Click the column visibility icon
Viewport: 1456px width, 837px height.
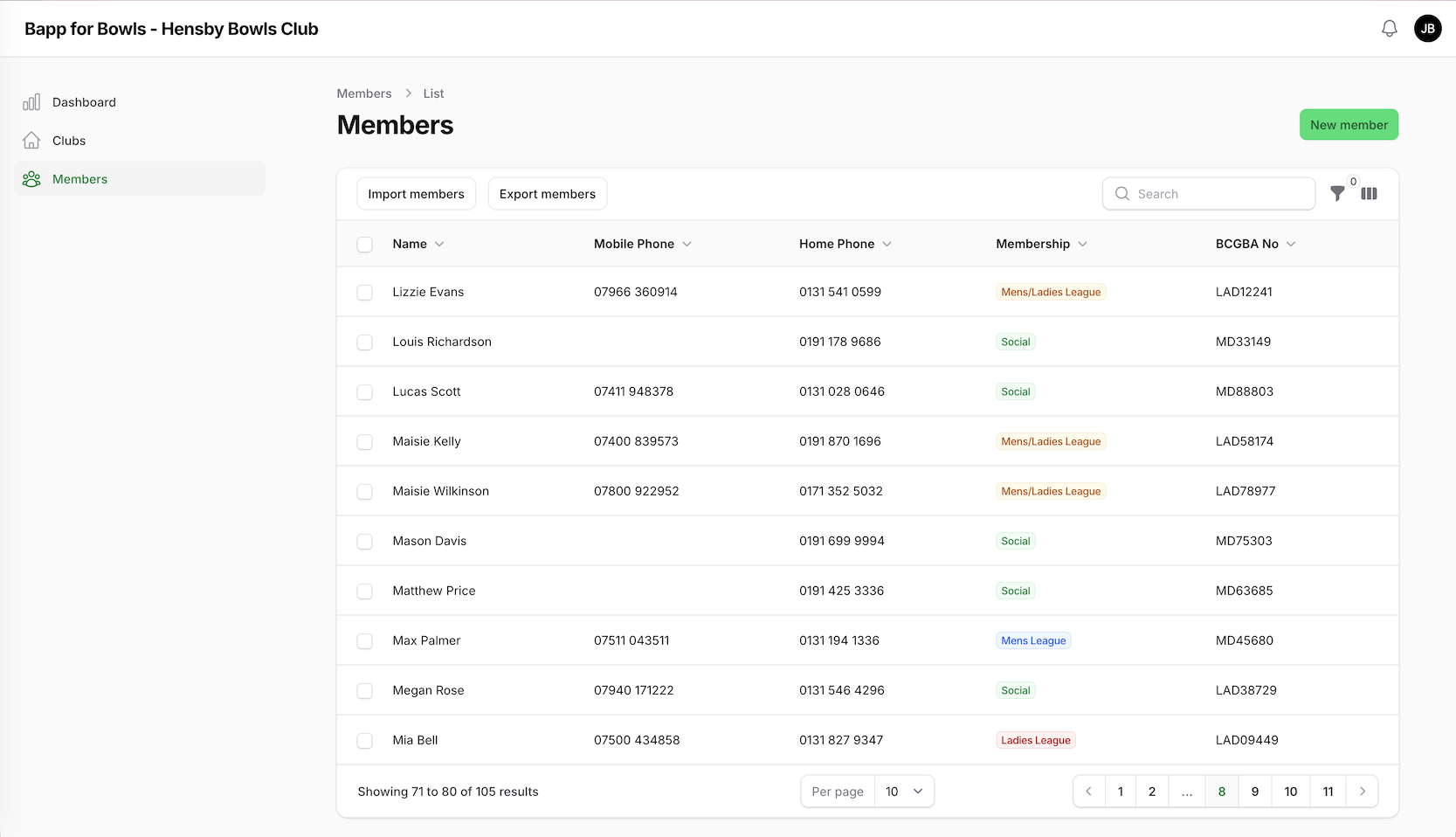point(1370,193)
